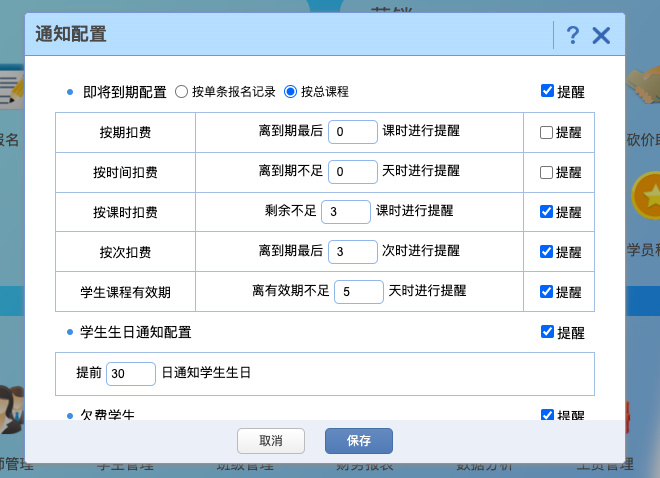Select 按单条报名记录 radio option

tap(181, 92)
